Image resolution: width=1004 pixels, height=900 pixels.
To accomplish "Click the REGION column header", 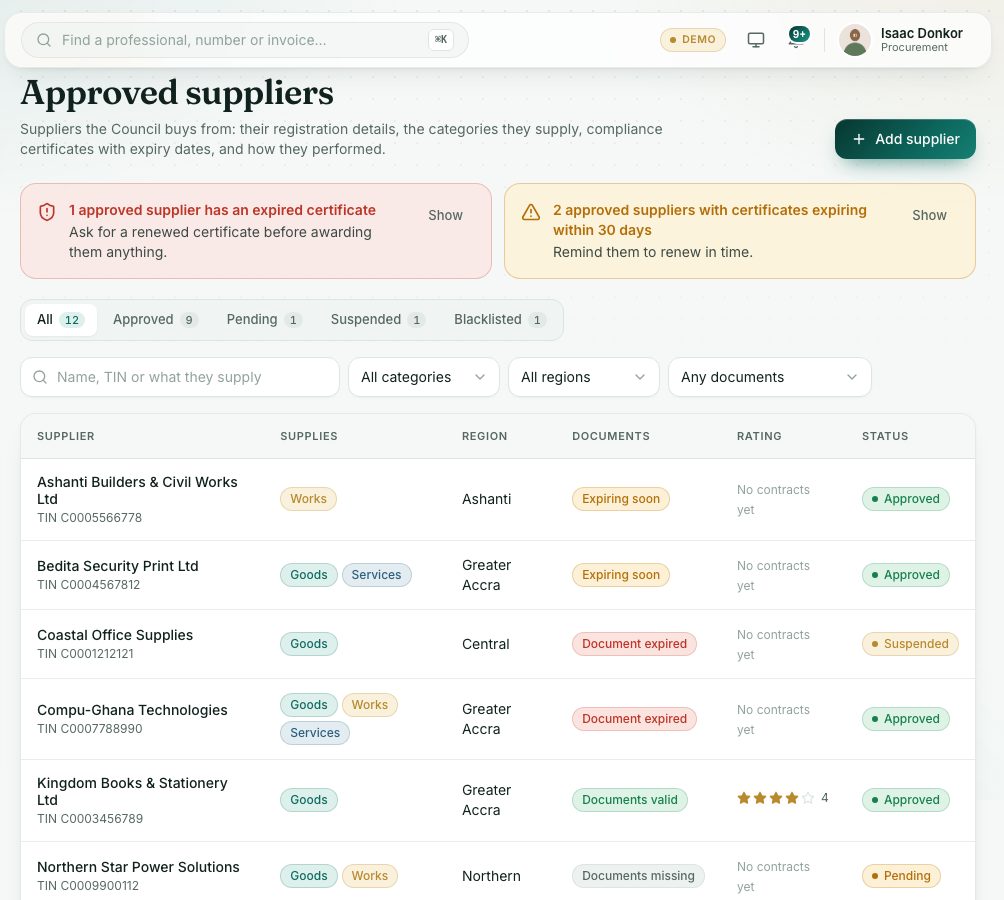I will 485,436.
